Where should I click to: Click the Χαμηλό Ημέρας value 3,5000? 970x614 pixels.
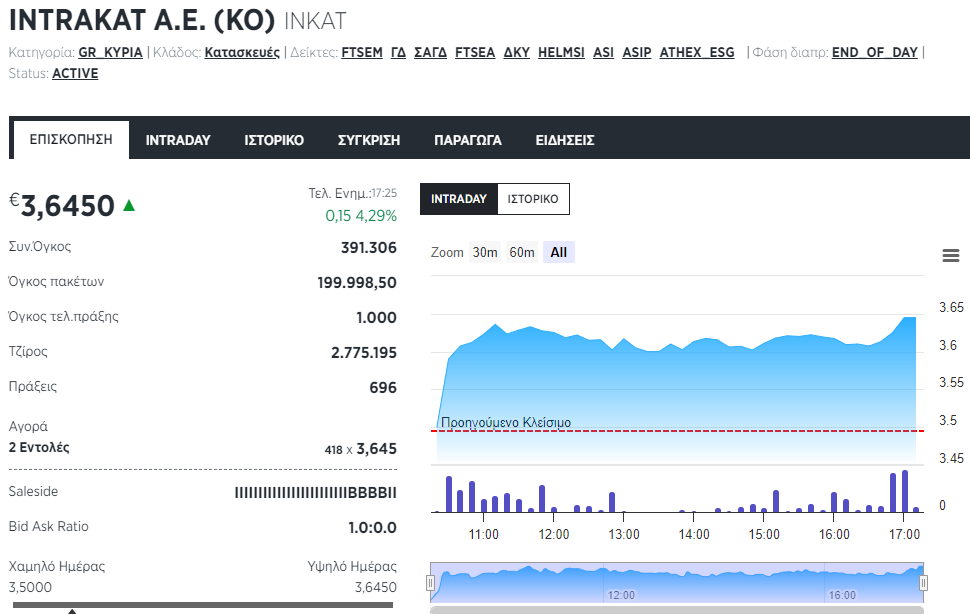[30, 587]
